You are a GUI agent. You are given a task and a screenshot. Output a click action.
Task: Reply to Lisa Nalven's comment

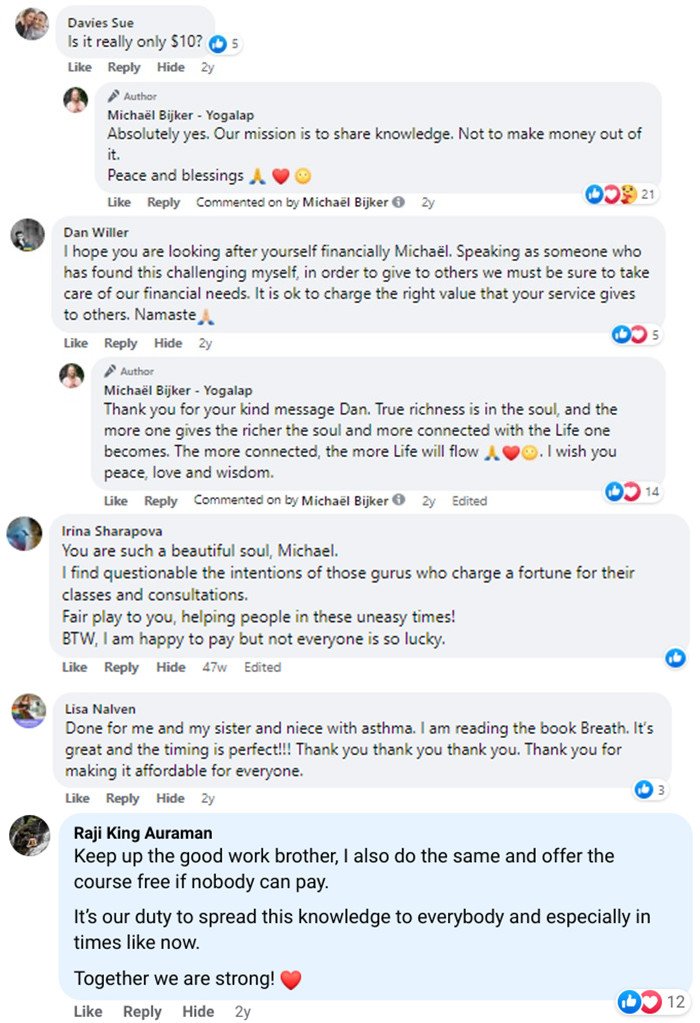[x=123, y=798]
